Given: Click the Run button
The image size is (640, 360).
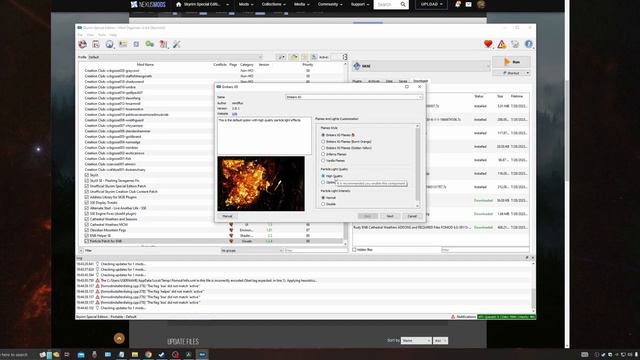Looking at the screenshot, I should click(x=512, y=62).
